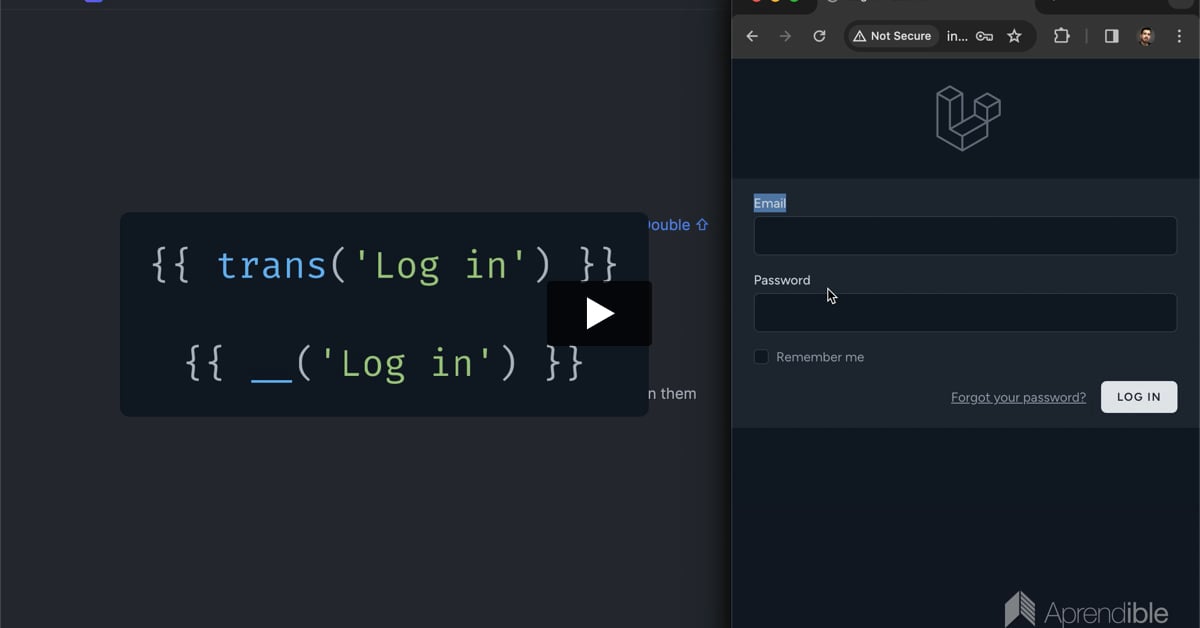
Task: Open the Not Secure site info badge
Action: tap(892, 36)
